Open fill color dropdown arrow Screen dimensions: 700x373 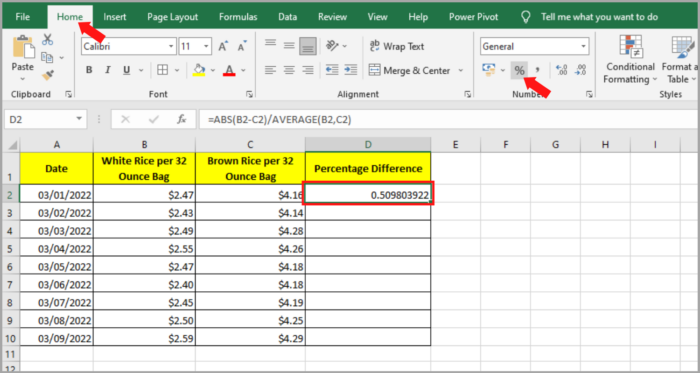pyautogui.click(x=212, y=70)
